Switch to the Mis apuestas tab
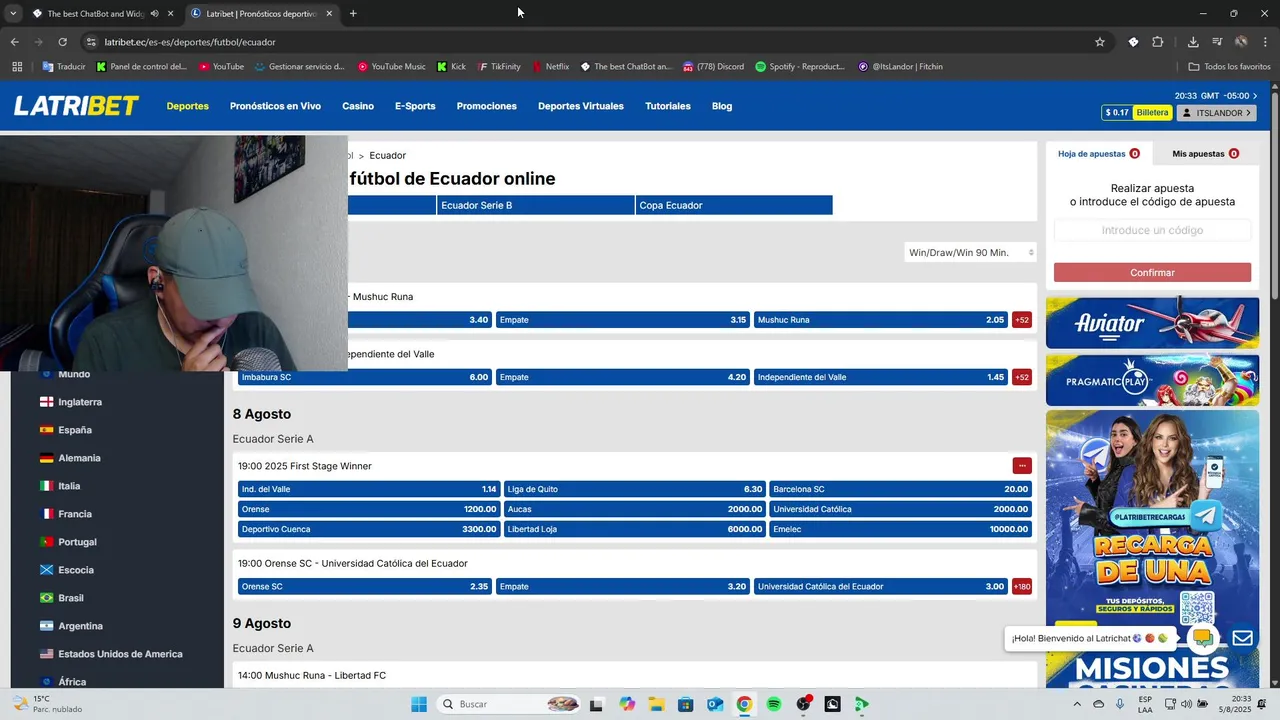The height and width of the screenshot is (720, 1280). click(1205, 154)
